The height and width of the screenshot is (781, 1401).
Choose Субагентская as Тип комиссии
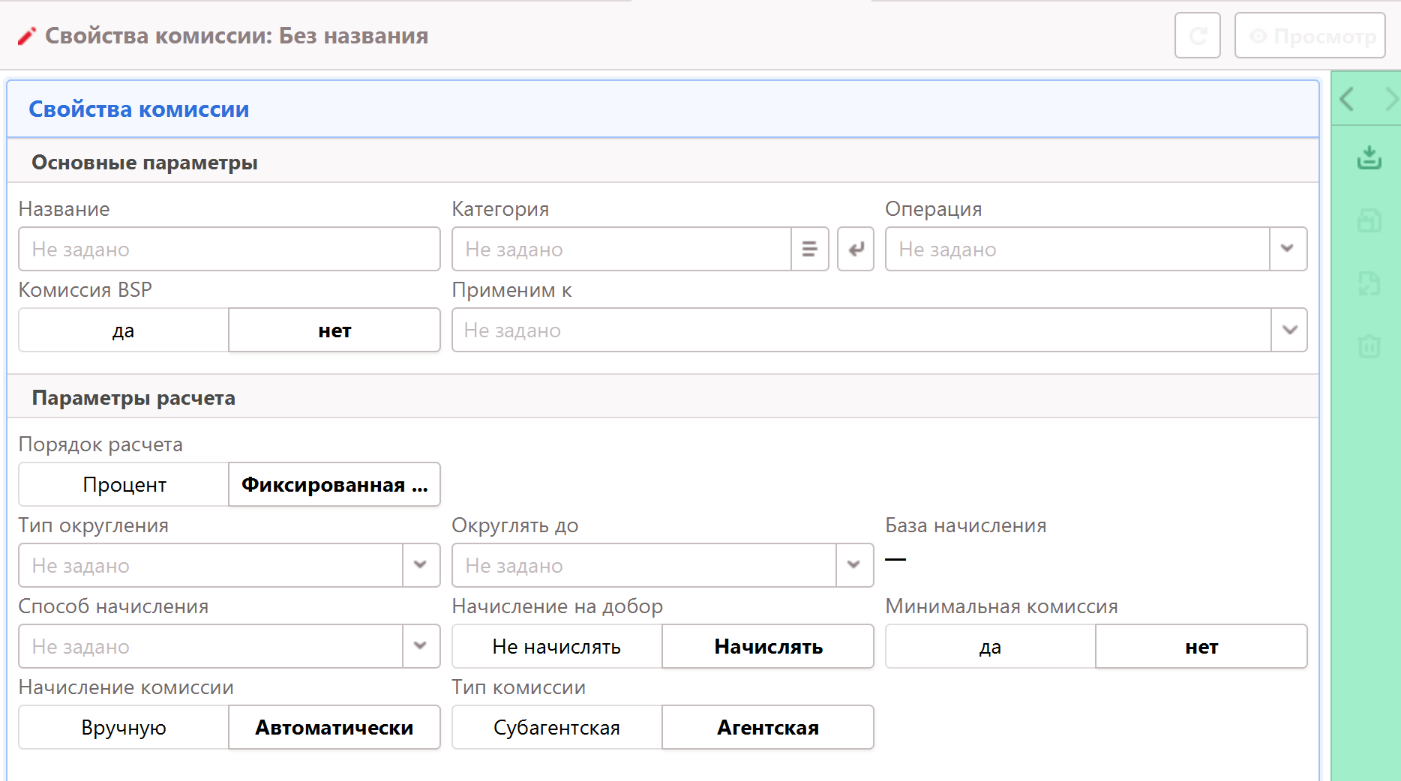557,728
